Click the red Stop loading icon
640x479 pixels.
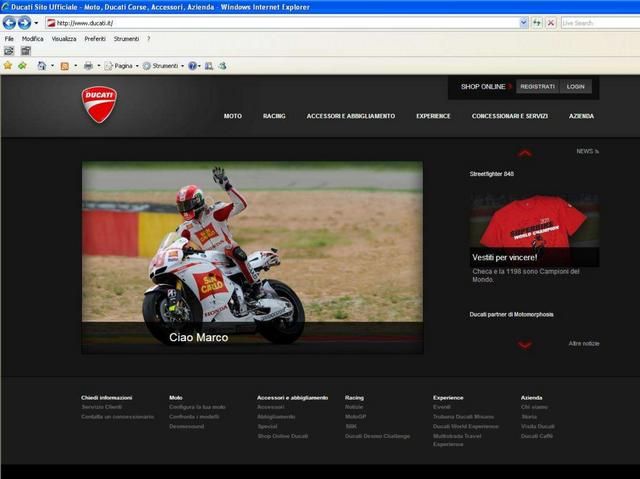pos(551,23)
